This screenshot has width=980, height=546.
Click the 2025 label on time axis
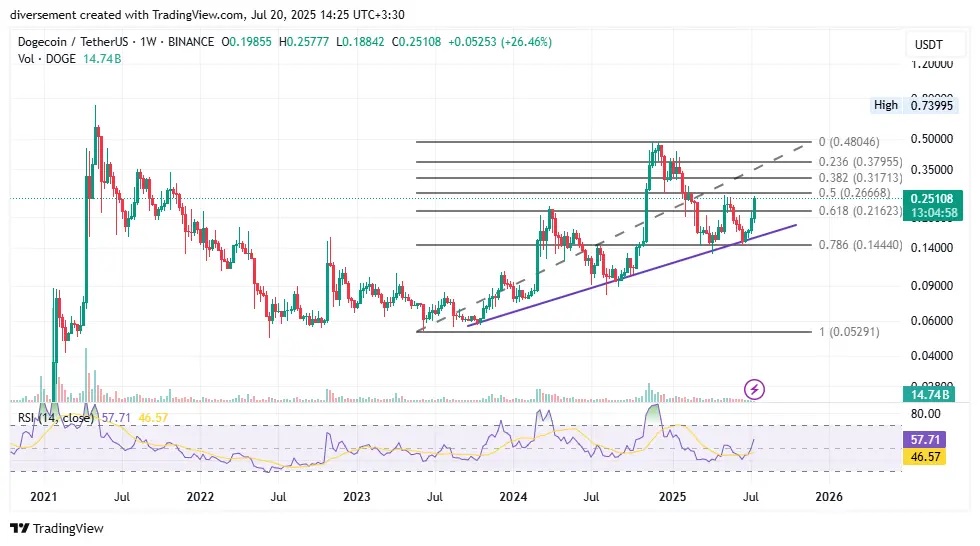pyautogui.click(x=672, y=497)
